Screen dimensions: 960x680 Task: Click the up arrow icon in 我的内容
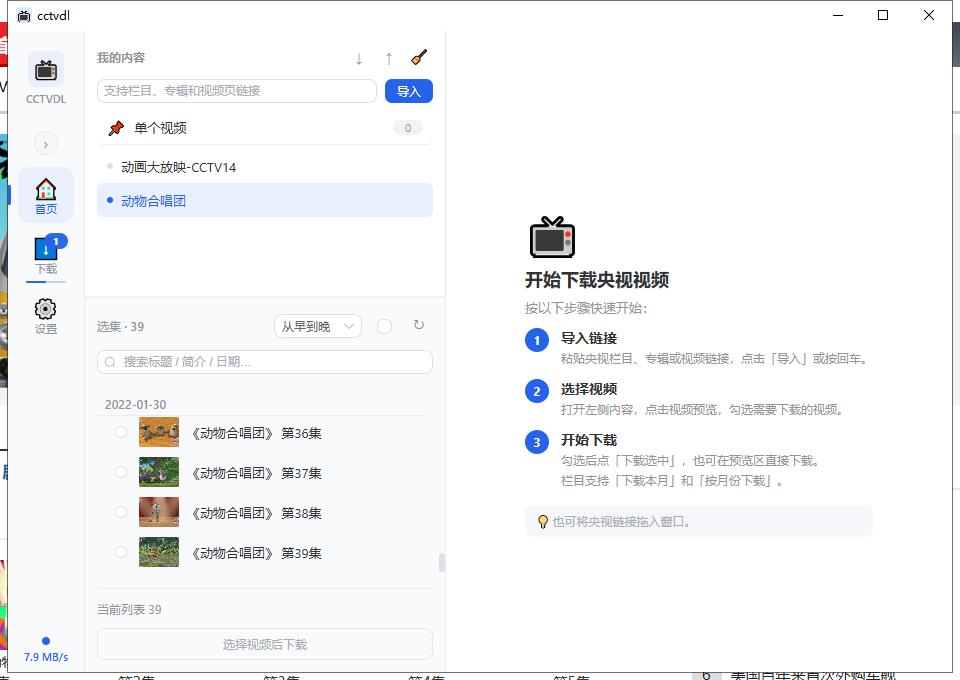389,58
